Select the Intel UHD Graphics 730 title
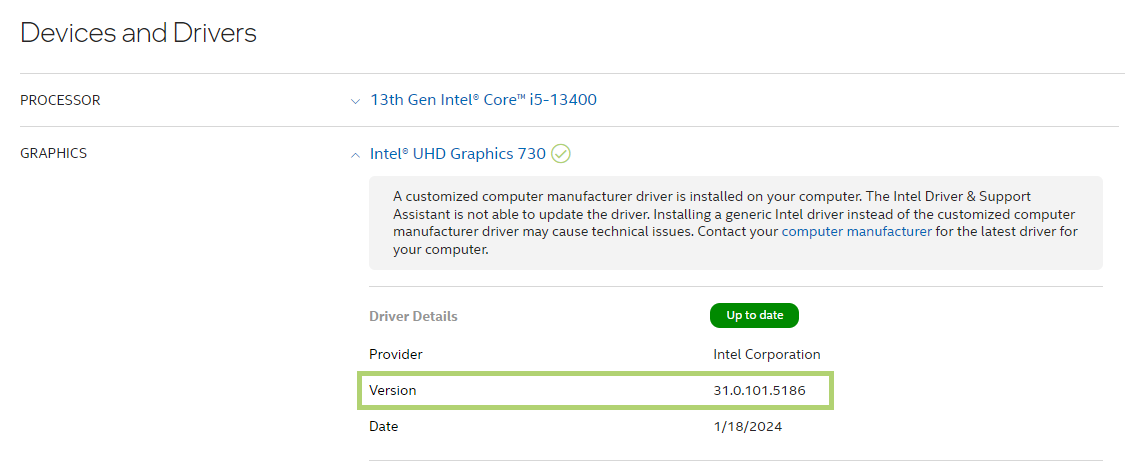 tap(458, 154)
